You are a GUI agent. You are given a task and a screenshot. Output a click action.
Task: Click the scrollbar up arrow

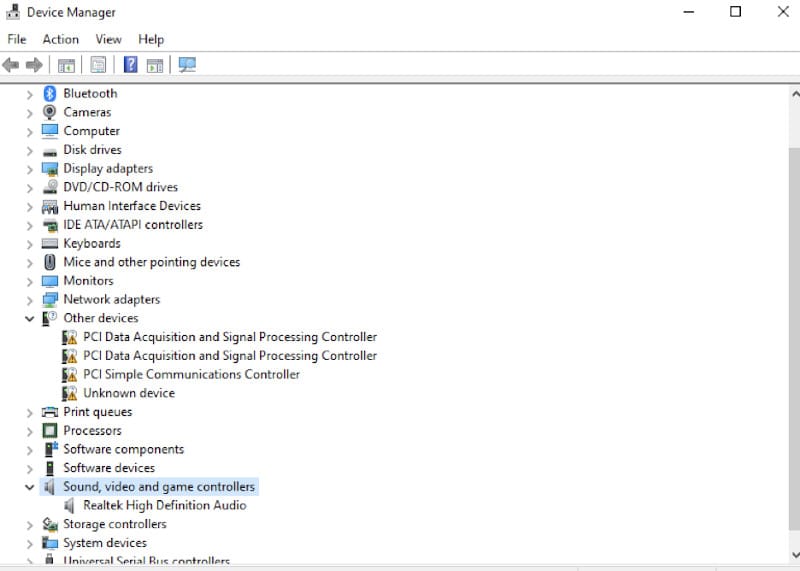tap(795, 94)
